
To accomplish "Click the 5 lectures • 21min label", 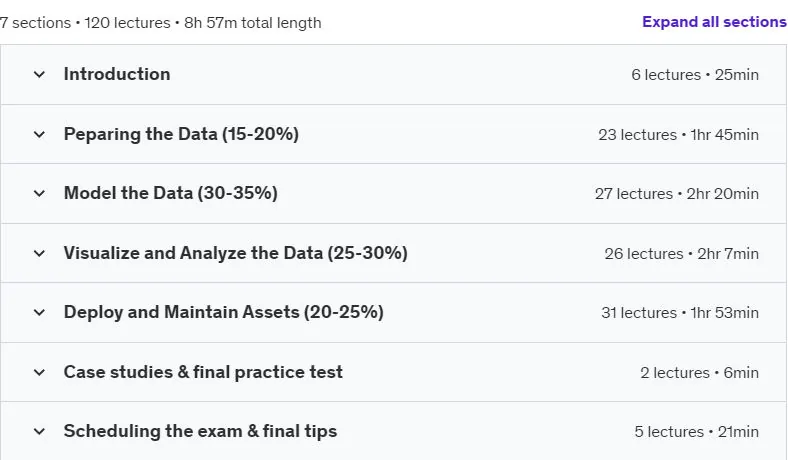I will [x=697, y=432].
